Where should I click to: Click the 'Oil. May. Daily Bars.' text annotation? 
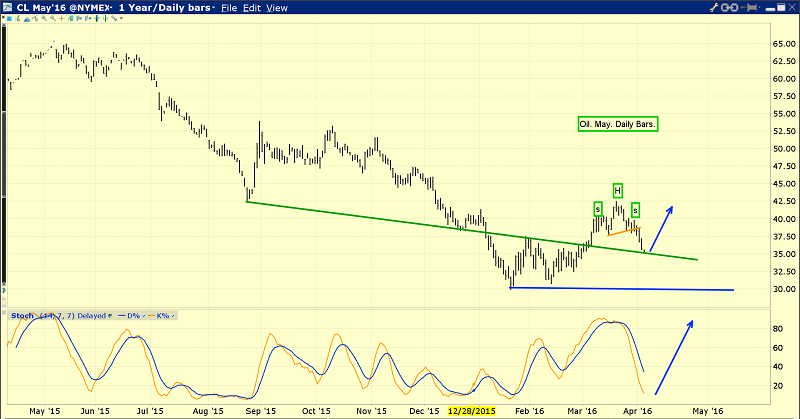(622, 125)
